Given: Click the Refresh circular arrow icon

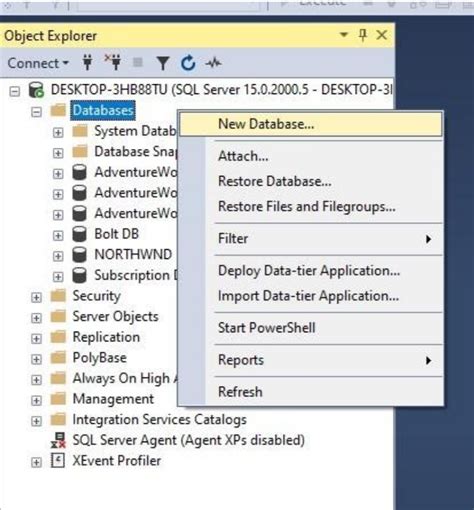Looking at the screenshot, I should (x=188, y=63).
